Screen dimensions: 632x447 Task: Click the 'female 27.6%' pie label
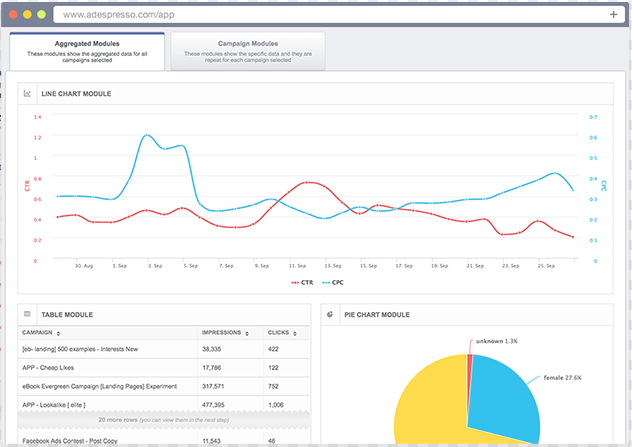click(563, 378)
